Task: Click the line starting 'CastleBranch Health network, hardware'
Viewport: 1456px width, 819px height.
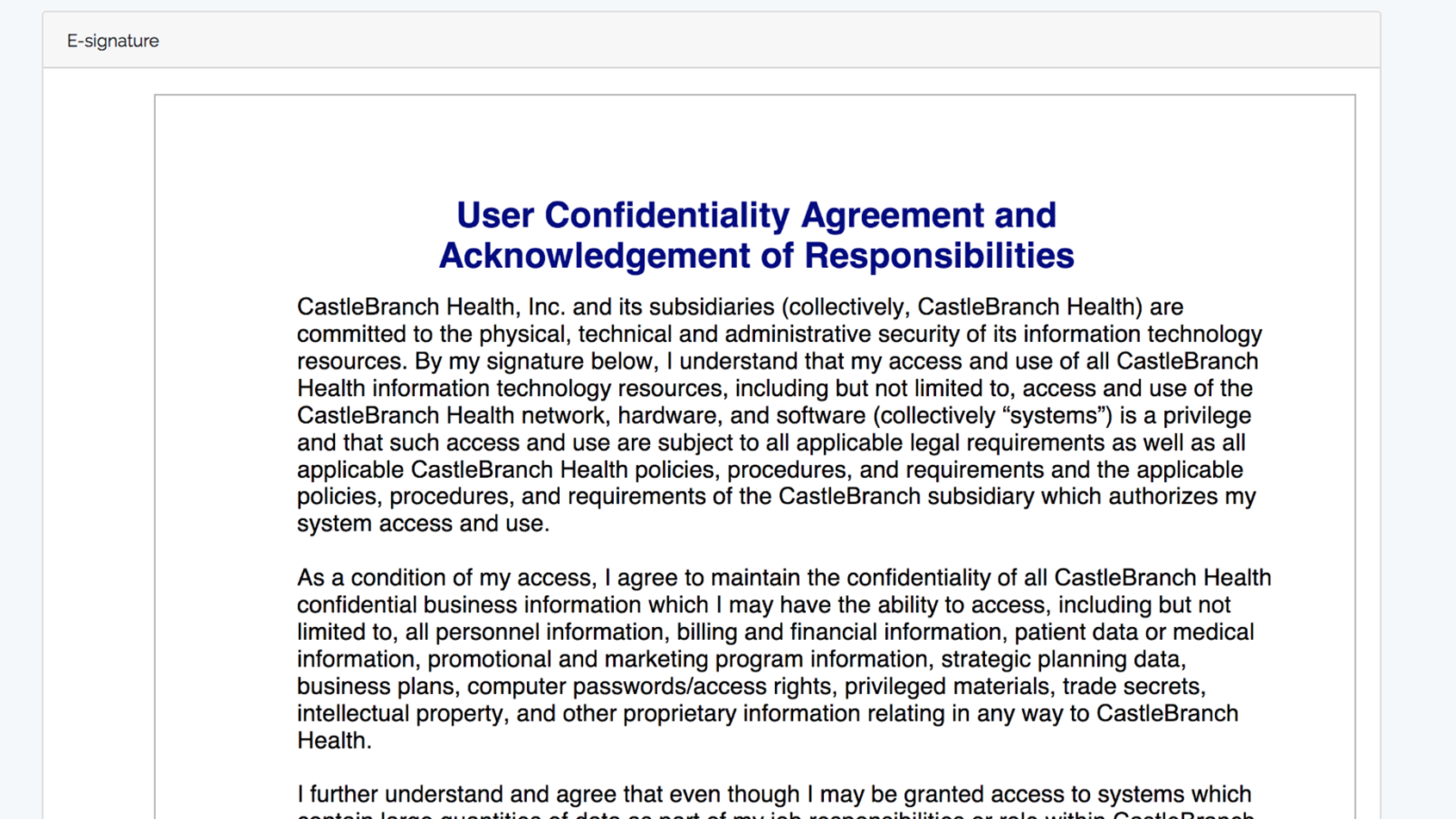Action: [x=774, y=415]
